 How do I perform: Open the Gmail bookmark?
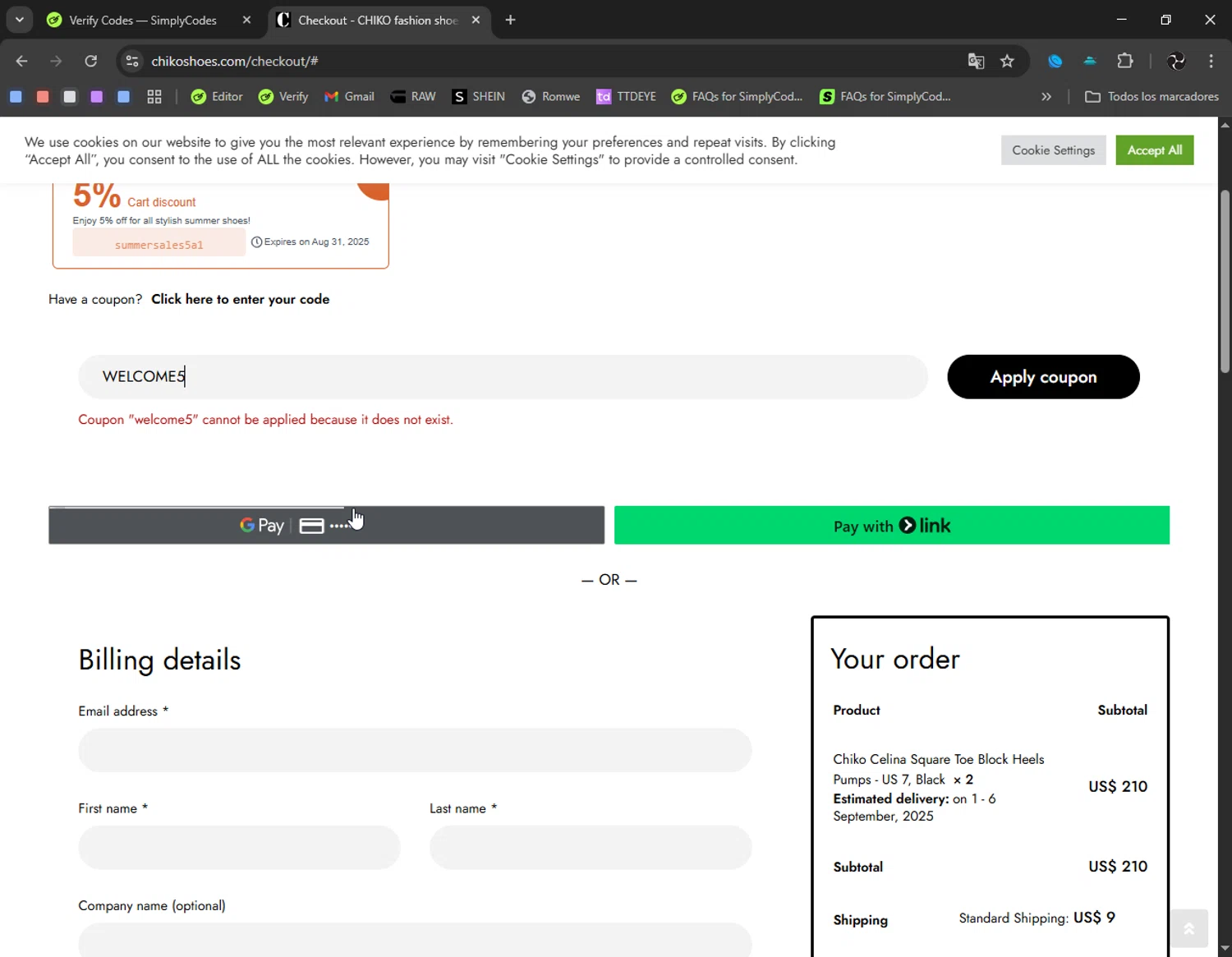coord(349,97)
